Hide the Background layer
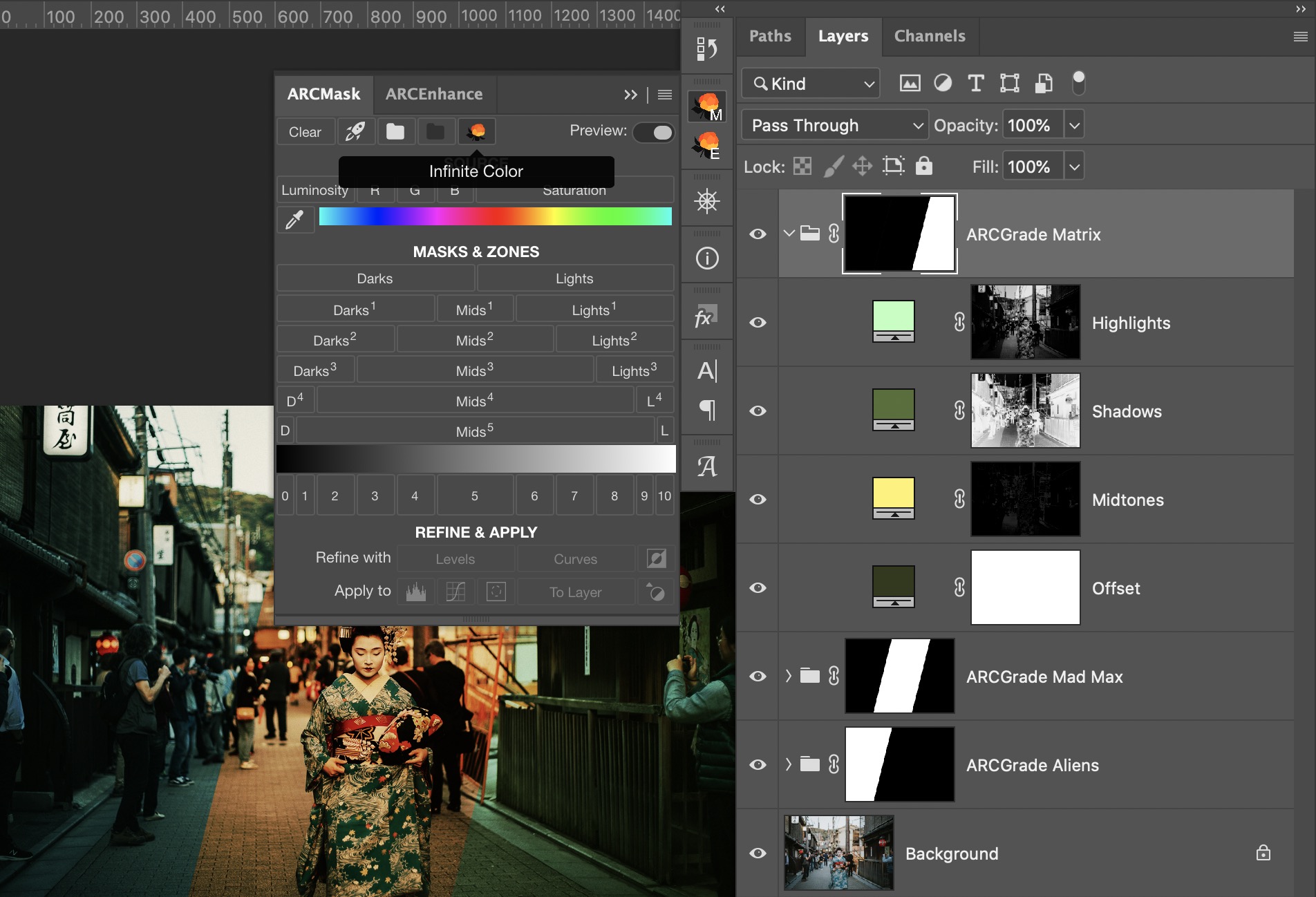Viewport: 1316px width, 897px height. [758, 853]
